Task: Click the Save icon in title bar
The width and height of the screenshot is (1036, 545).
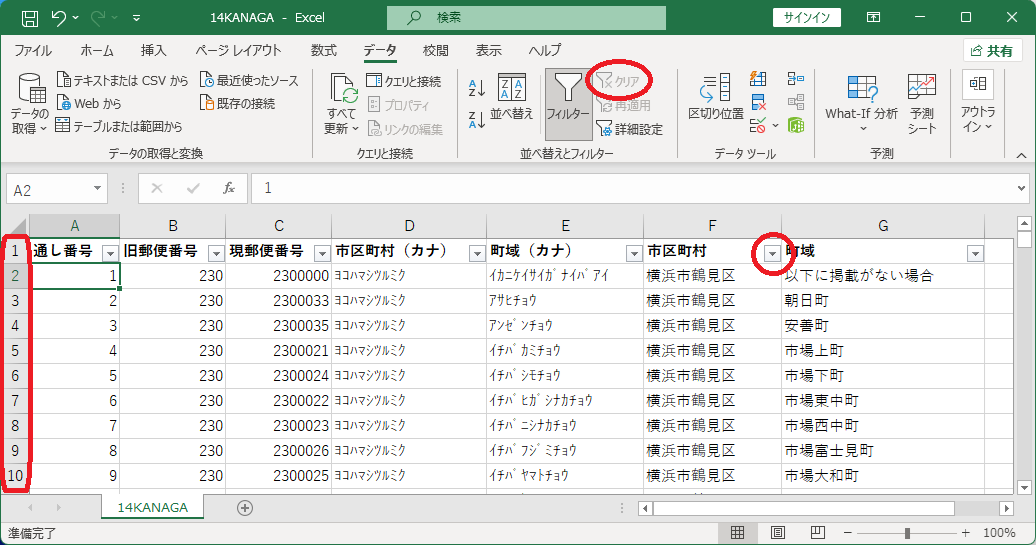Action: [30, 18]
